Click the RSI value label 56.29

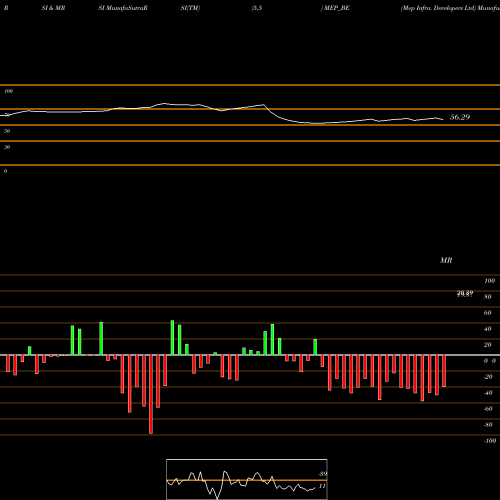coord(460,117)
